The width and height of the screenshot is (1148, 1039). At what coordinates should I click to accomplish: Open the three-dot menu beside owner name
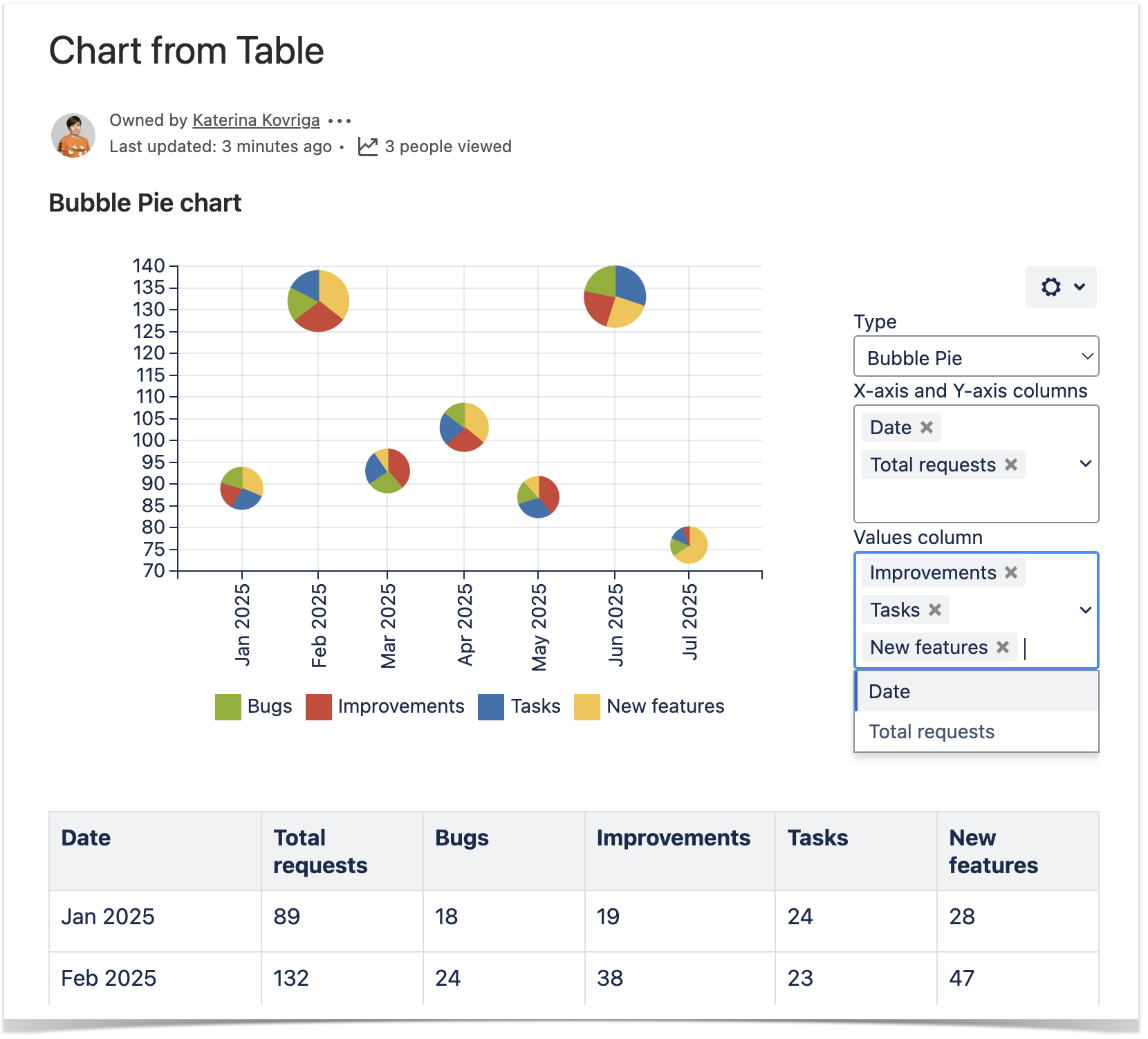pyautogui.click(x=340, y=121)
